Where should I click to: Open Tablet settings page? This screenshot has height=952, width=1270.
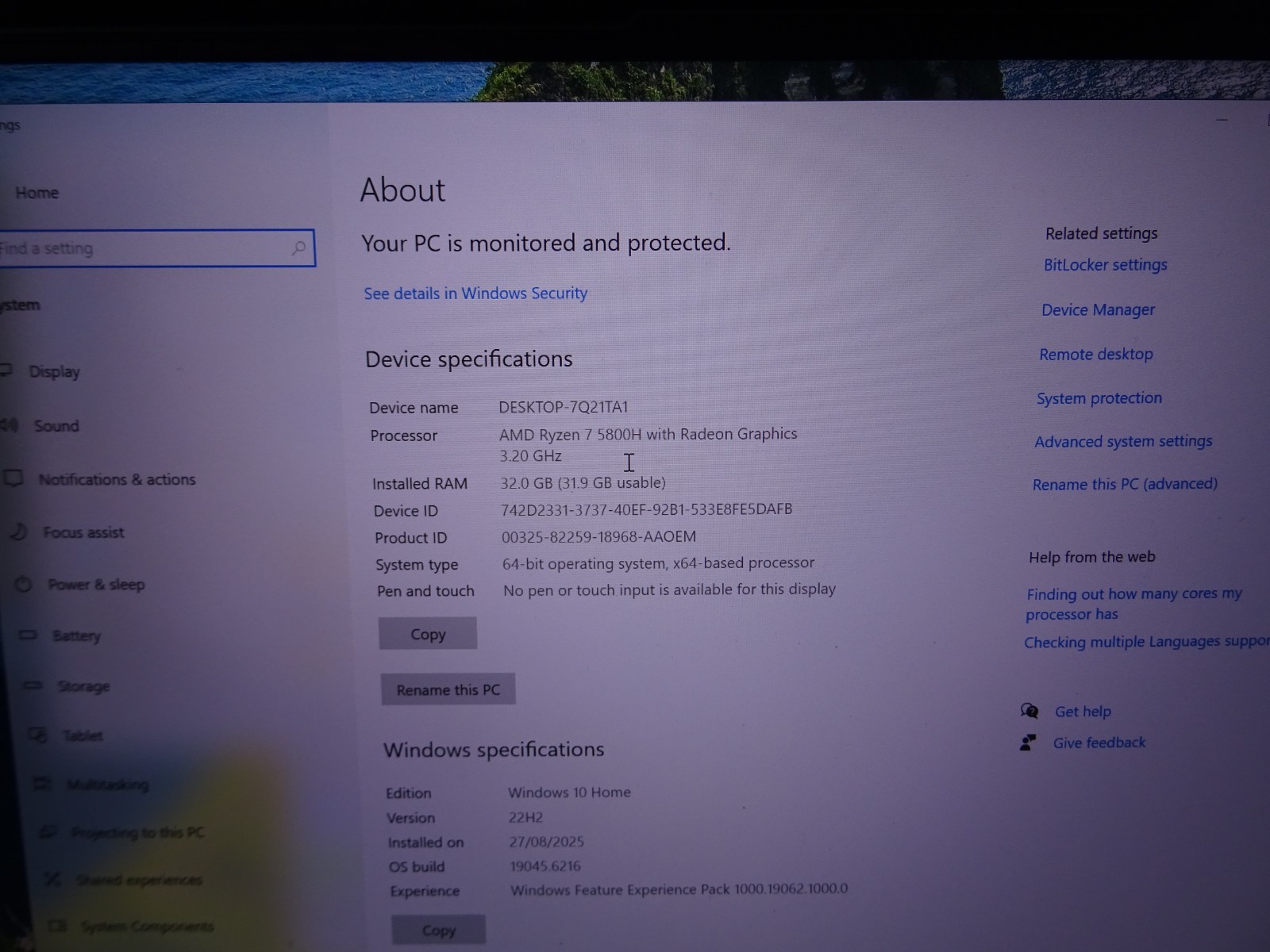(x=83, y=735)
